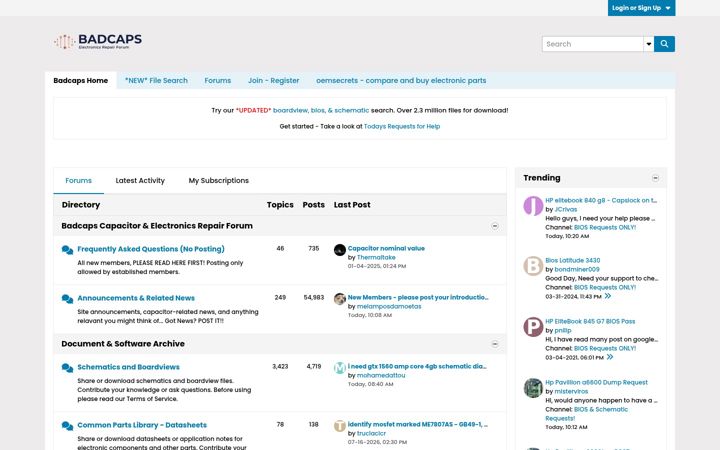
Task: Click into the Search input field
Action: (x=592, y=44)
